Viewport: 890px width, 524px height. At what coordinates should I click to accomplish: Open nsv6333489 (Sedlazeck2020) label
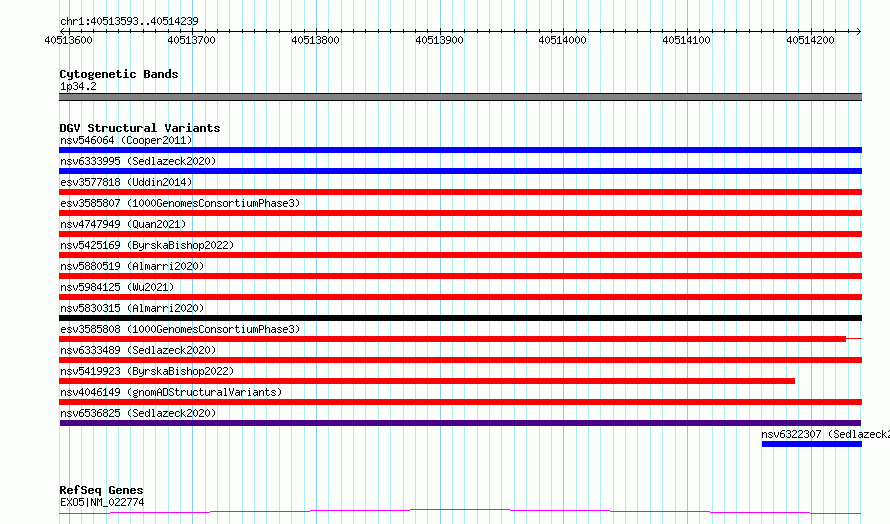tap(138, 350)
